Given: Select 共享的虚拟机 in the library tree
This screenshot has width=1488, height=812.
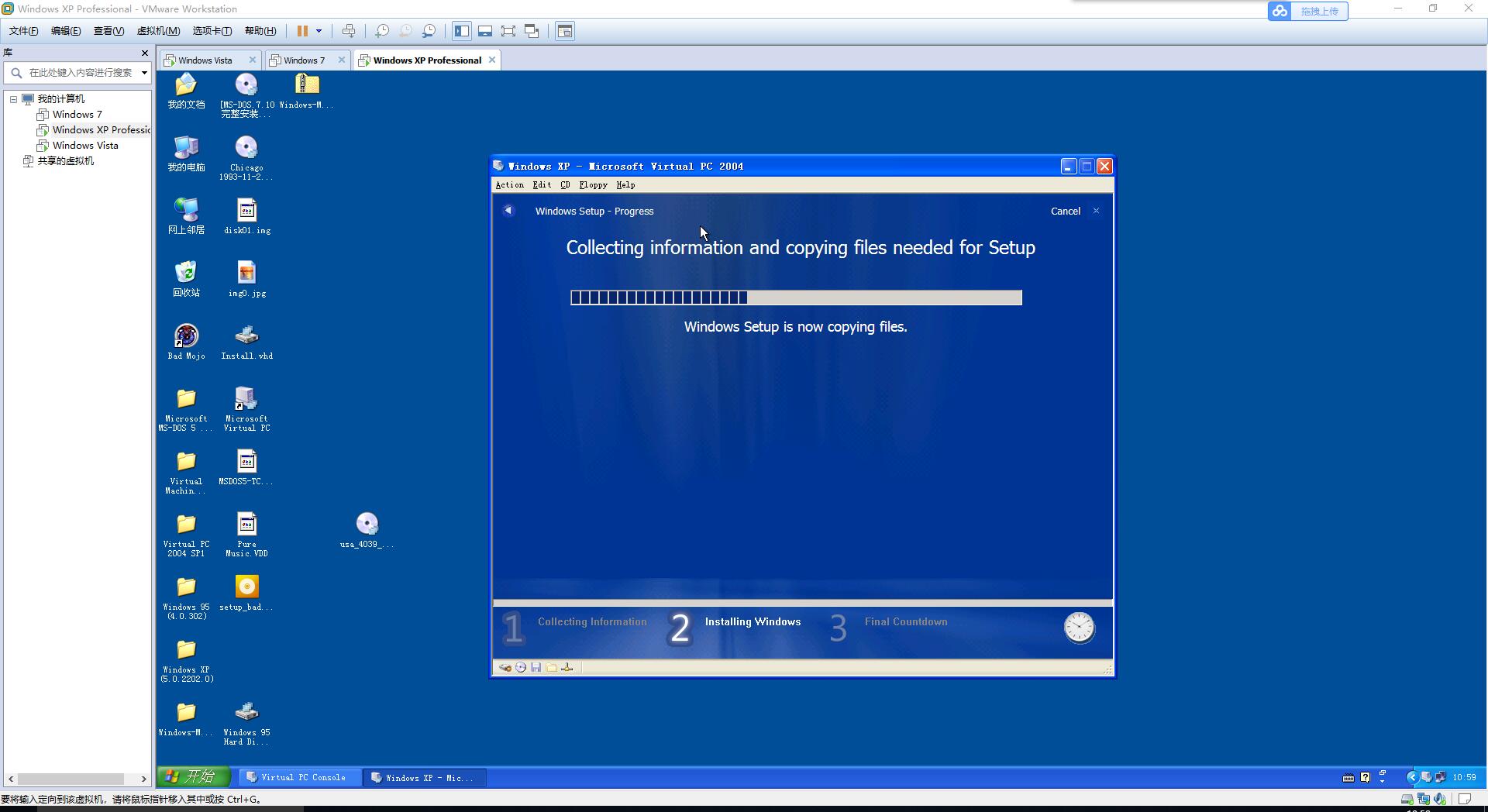Looking at the screenshot, I should tap(65, 161).
